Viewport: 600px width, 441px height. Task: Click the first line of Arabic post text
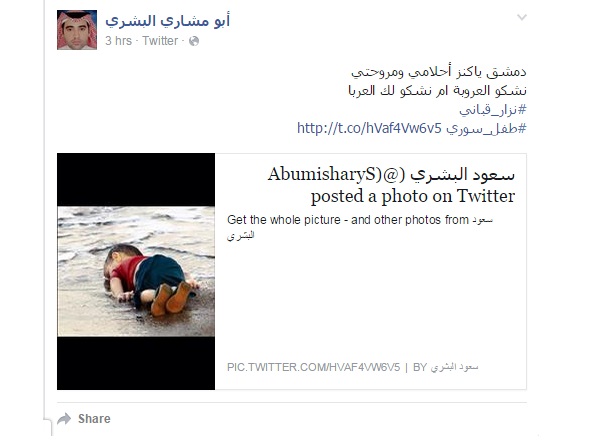click(439, 72)
